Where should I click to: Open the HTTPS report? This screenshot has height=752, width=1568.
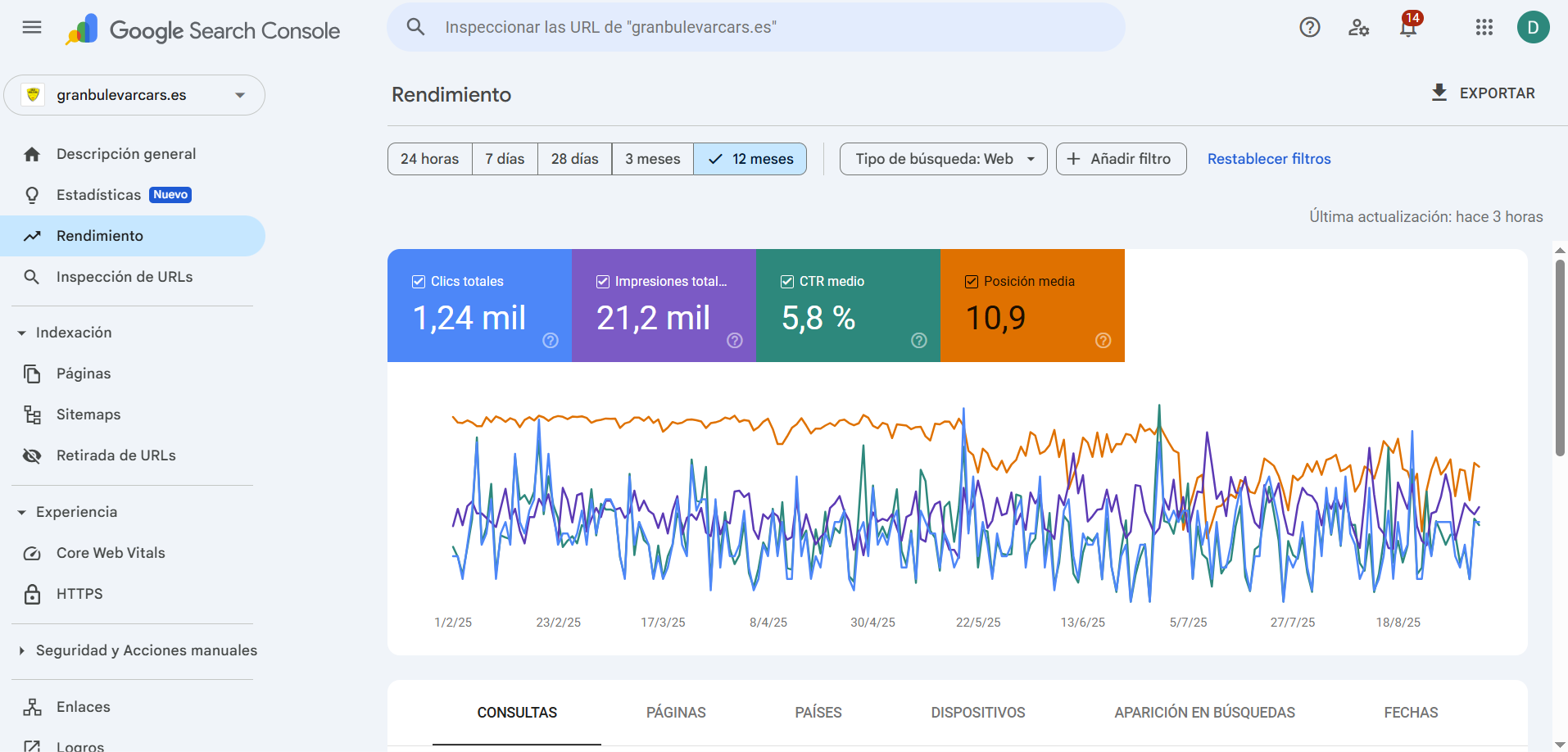79,593
